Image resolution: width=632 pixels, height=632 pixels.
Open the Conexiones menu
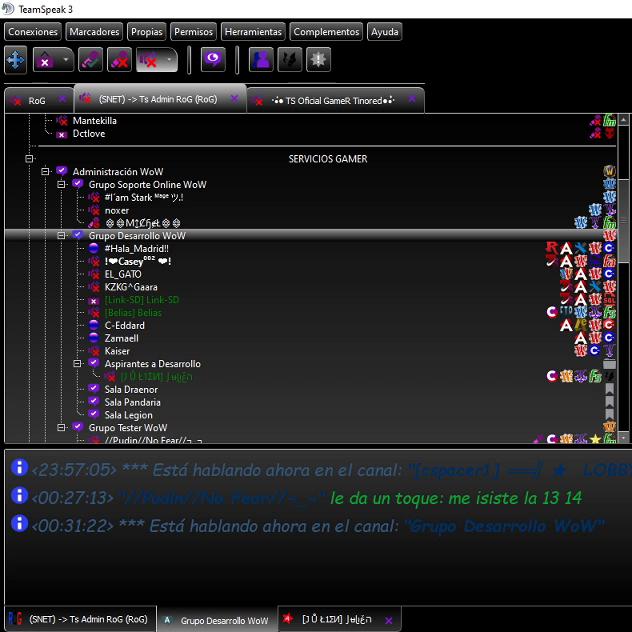click(33, 32)
